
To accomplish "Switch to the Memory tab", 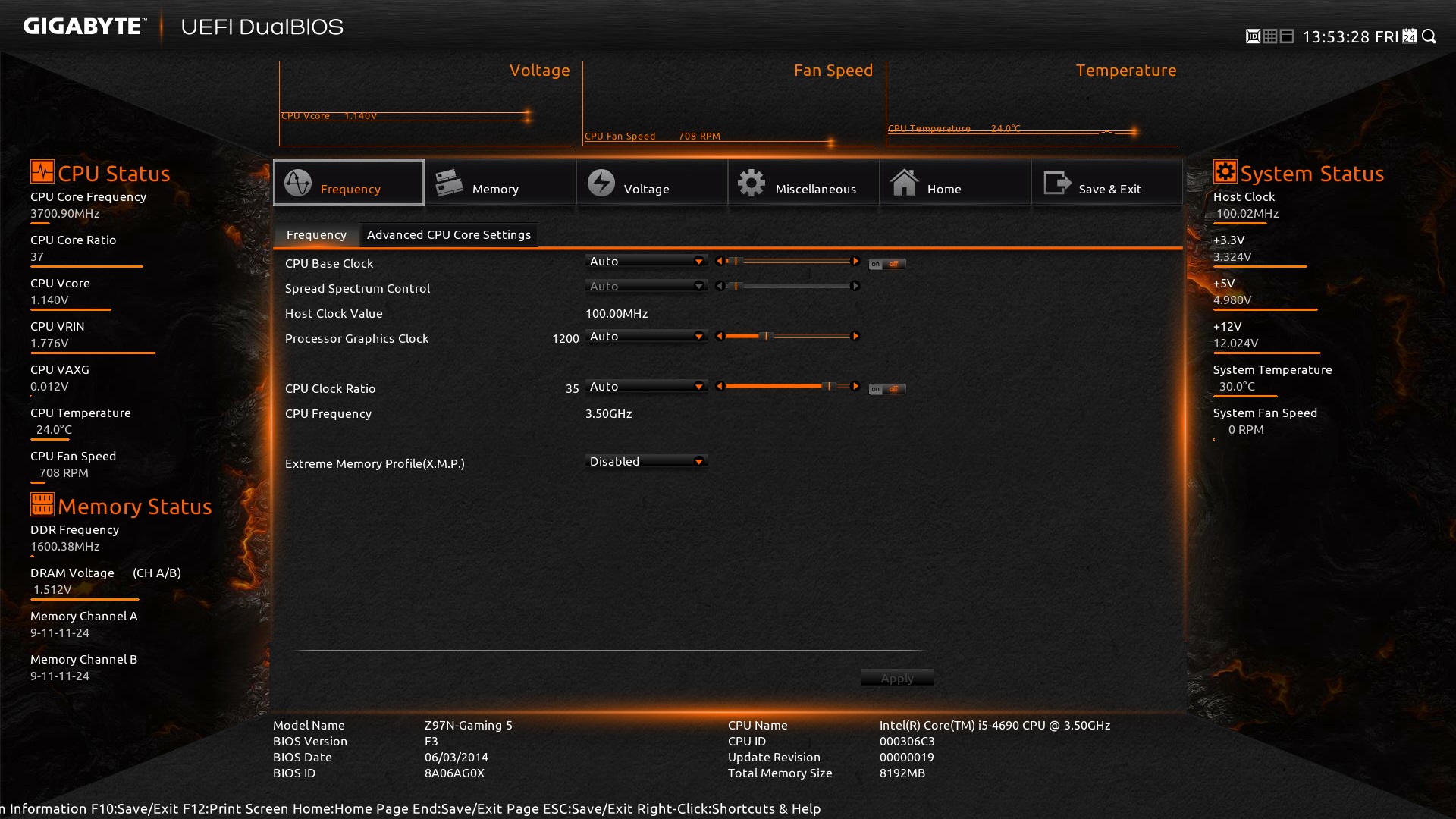I will tap(500, 182).
